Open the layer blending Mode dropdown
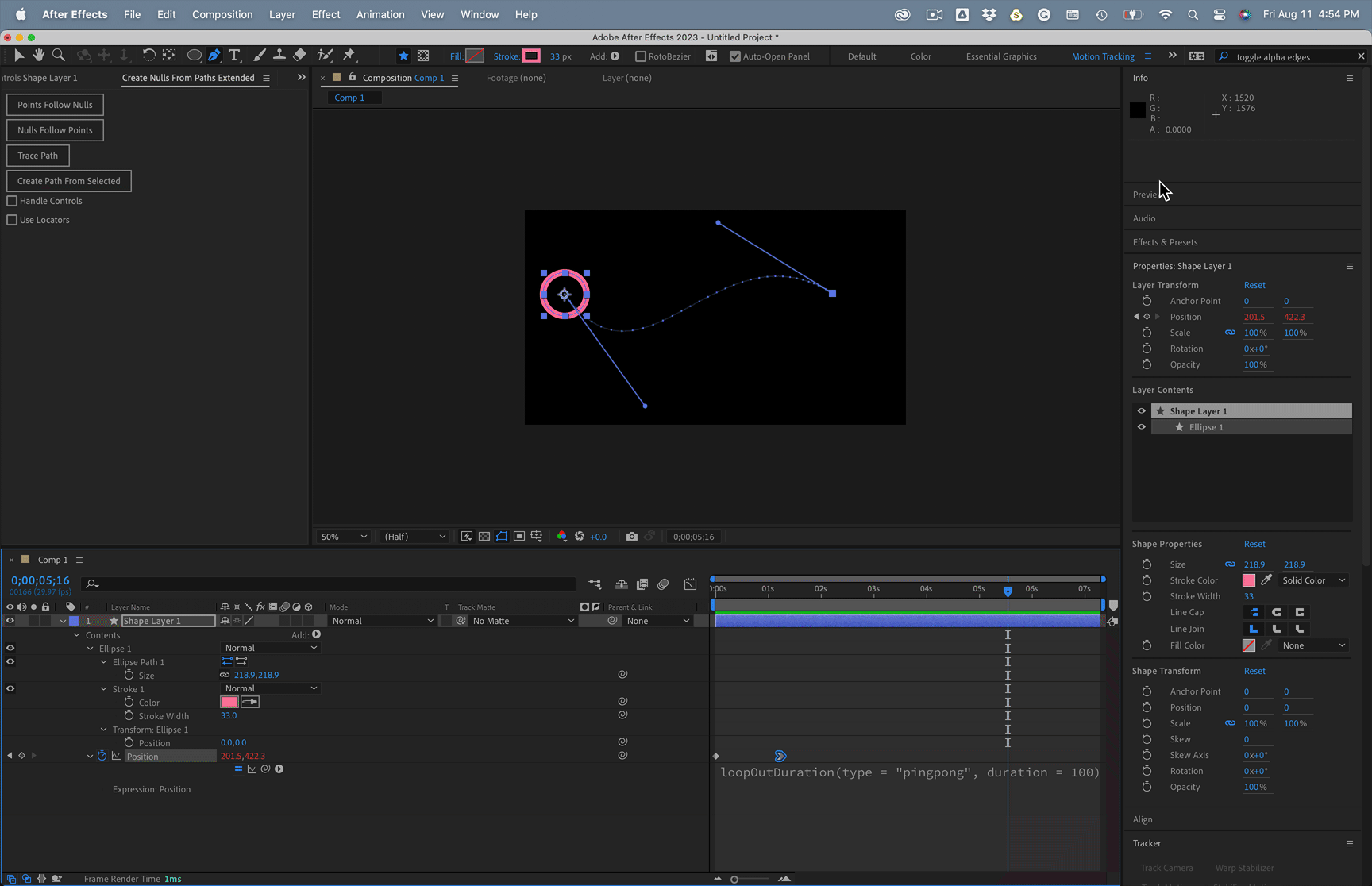The width and height of the screenshot is (1372, 886). (x=383, y=621)
